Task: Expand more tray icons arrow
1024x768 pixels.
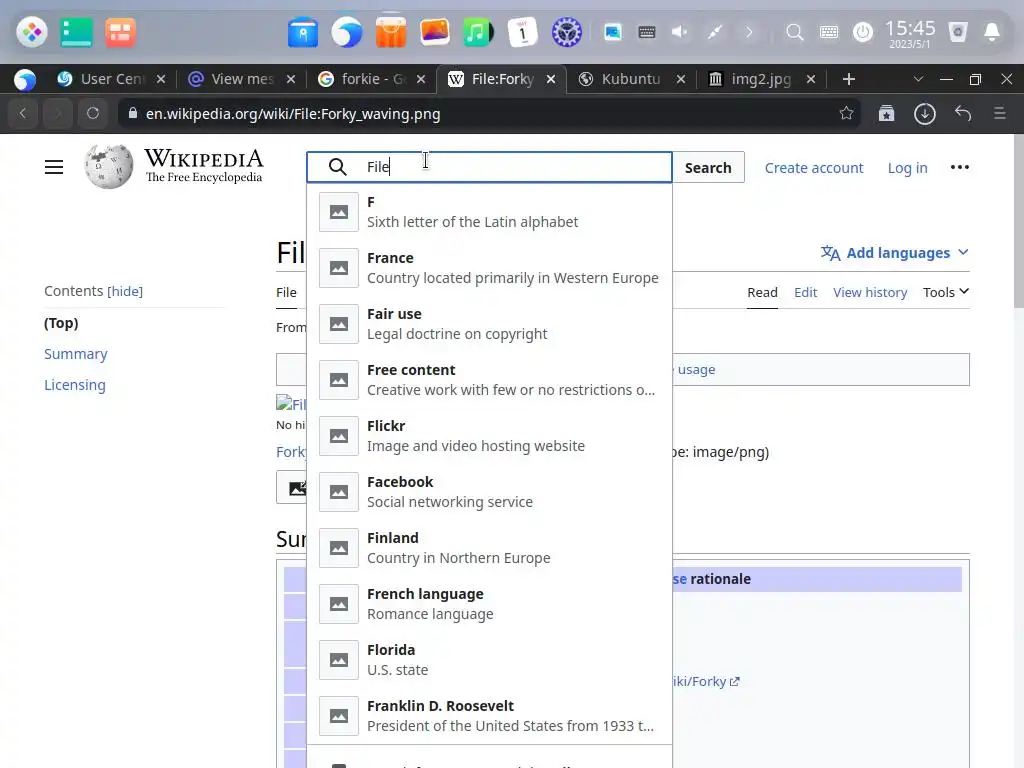Action: tap(749, 32)
